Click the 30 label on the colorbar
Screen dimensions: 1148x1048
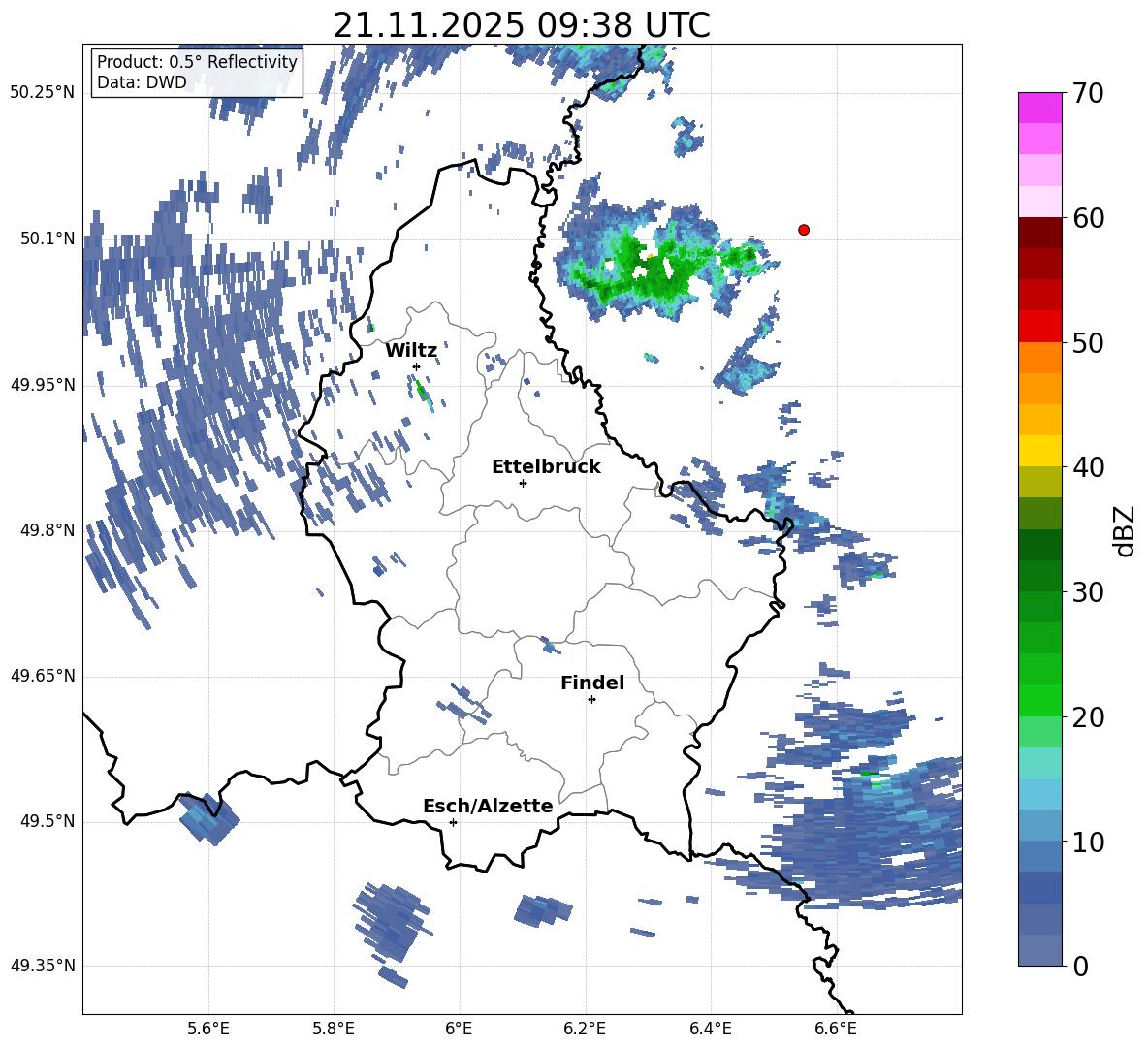[1089, 592]
